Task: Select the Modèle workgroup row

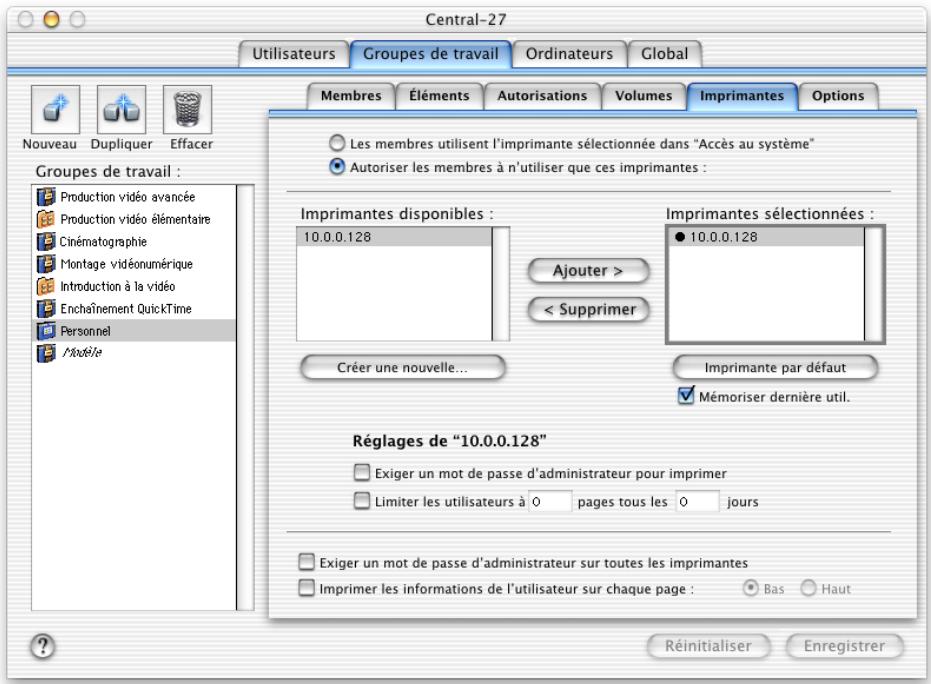Action: (134, 353)
